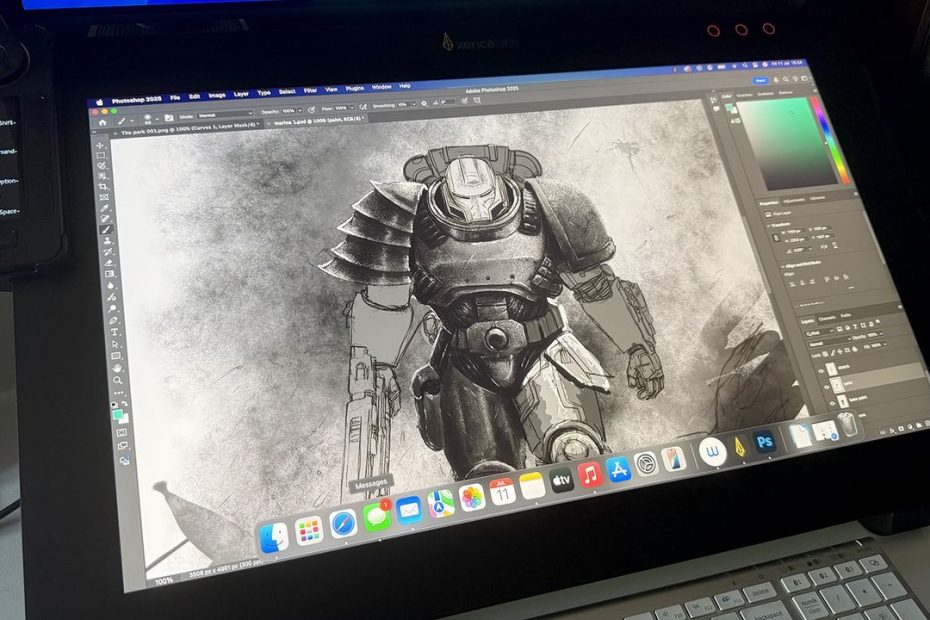Open the Opacity dropdown in options bar
930x620 pixels.
[x=299, y=110]
